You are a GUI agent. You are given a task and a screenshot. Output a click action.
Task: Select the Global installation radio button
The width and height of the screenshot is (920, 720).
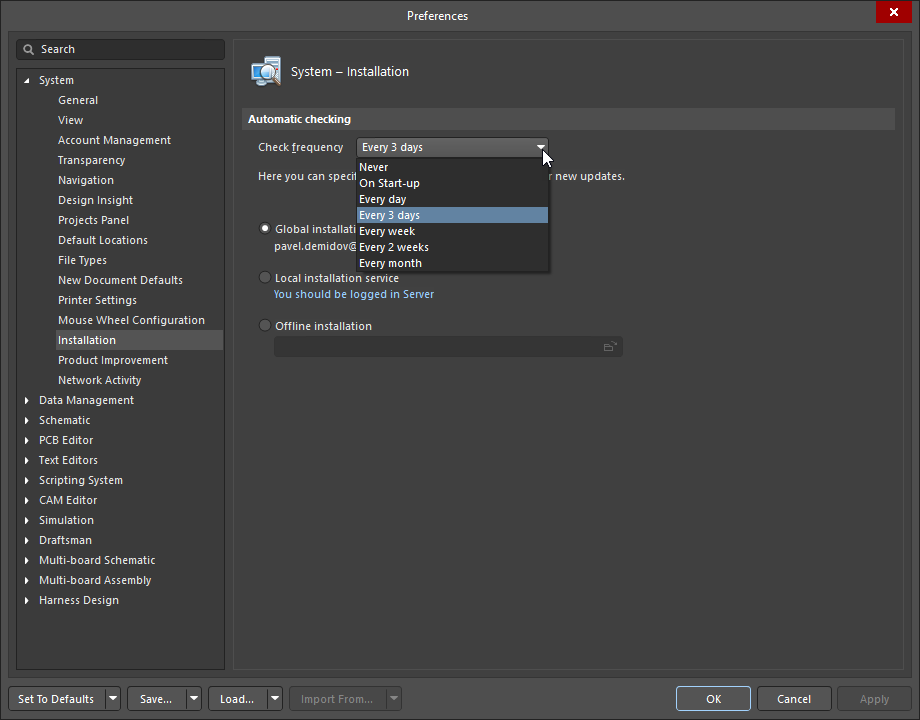[265, 229]
